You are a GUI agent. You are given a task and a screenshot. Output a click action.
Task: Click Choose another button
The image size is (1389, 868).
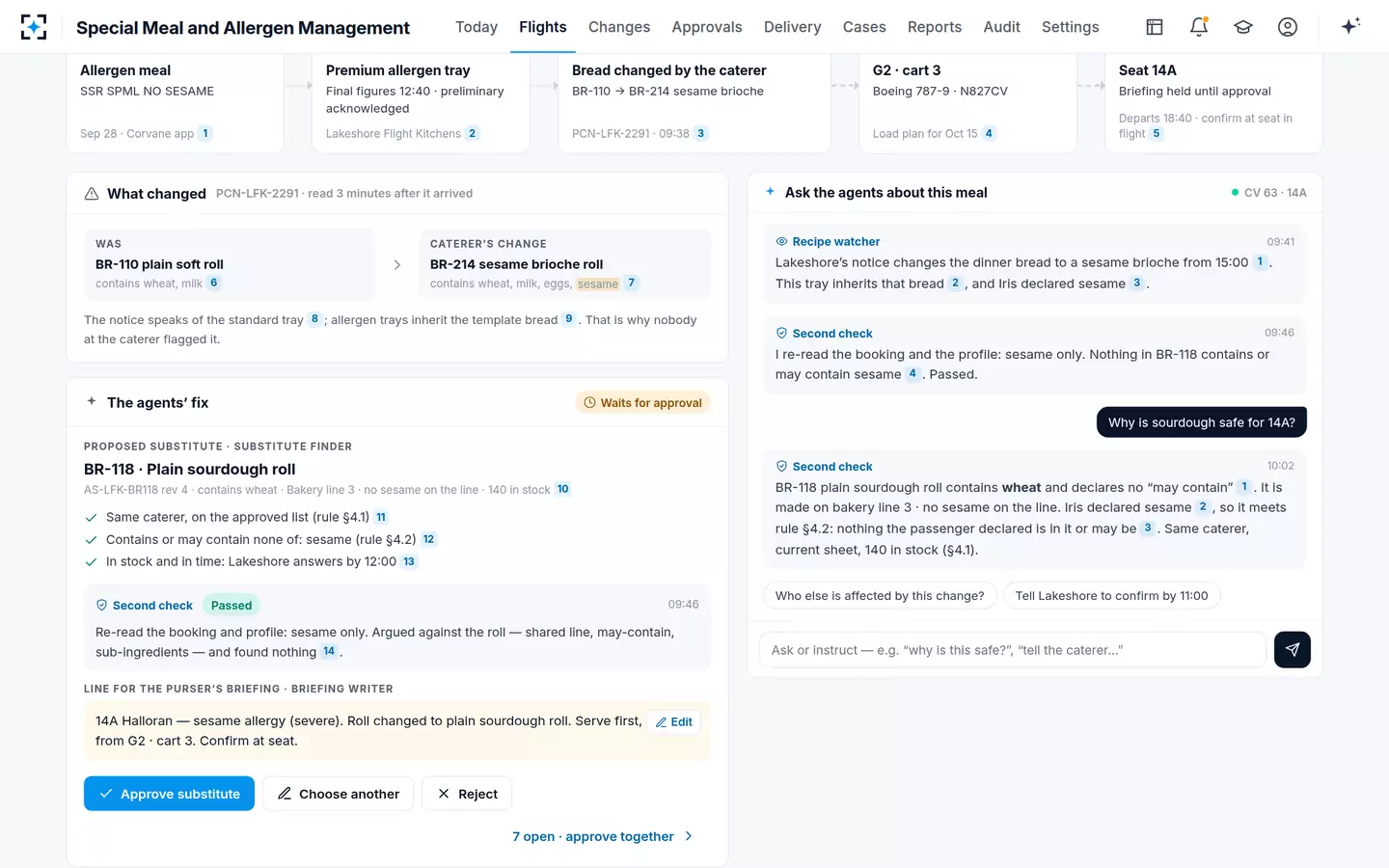(x=338, y=794)
